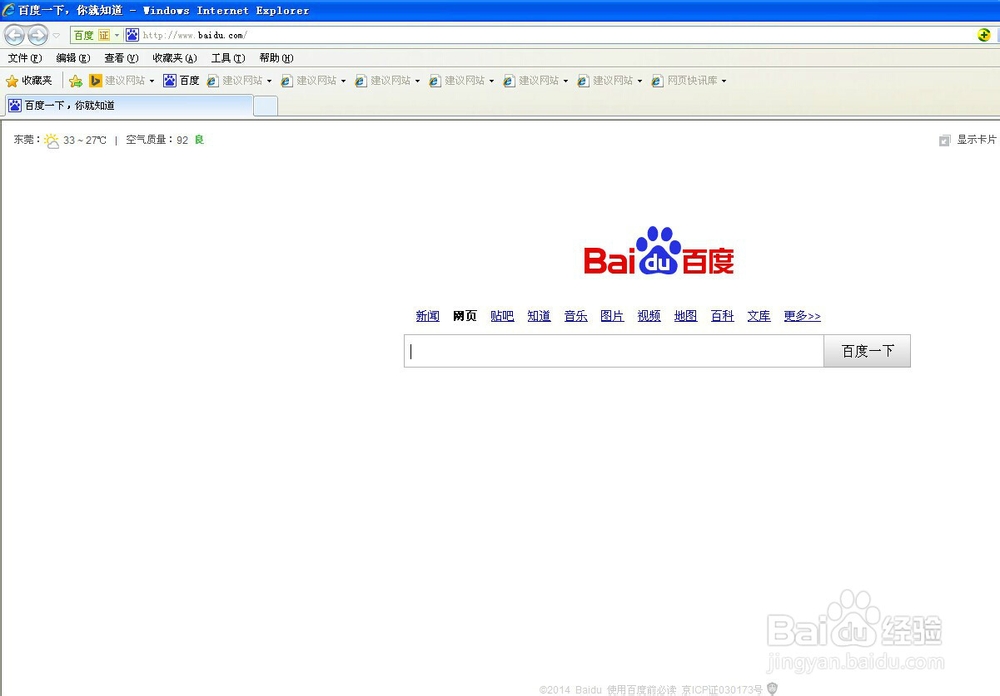The width and height of the screenshot is (1000, 696).
Task: Open the 文件(F) menu
Action: (24, 58)
